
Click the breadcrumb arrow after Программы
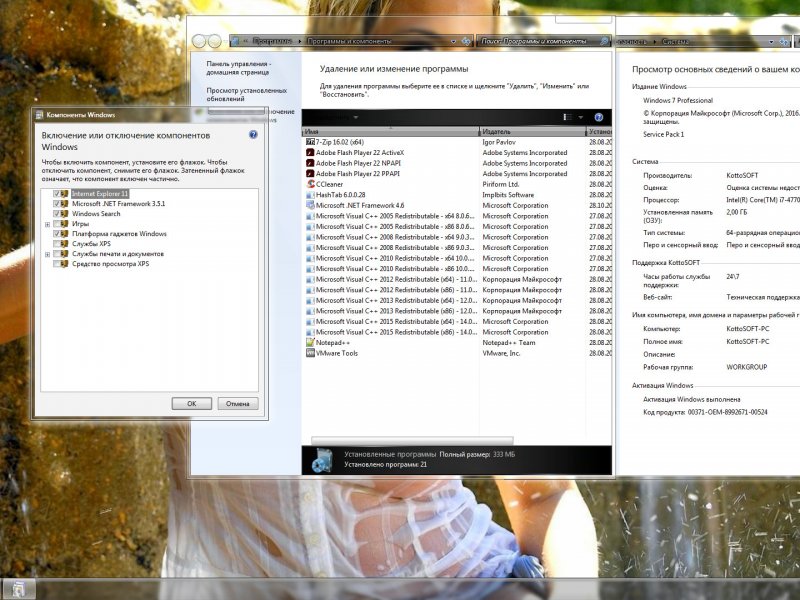[299, 41]
